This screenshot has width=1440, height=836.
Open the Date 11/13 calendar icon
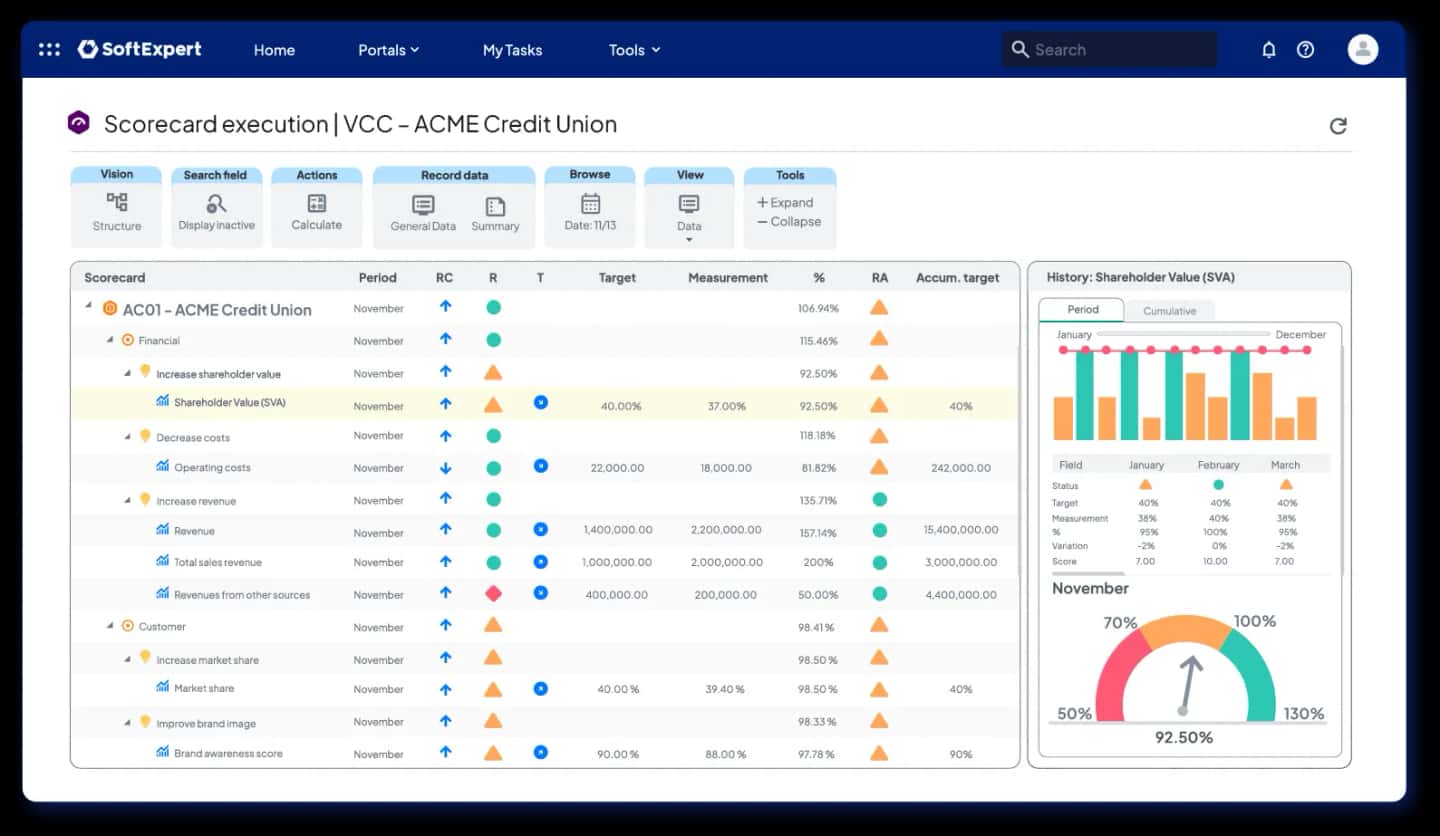tap(590, 204)
